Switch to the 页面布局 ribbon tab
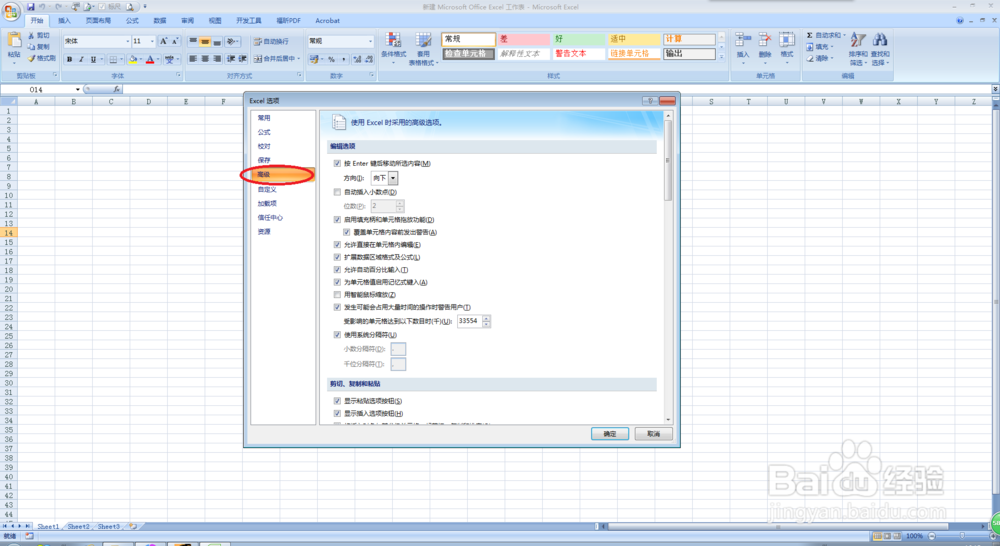Image resolution: width=1000 pixels, height=546 pixels. 98,20
